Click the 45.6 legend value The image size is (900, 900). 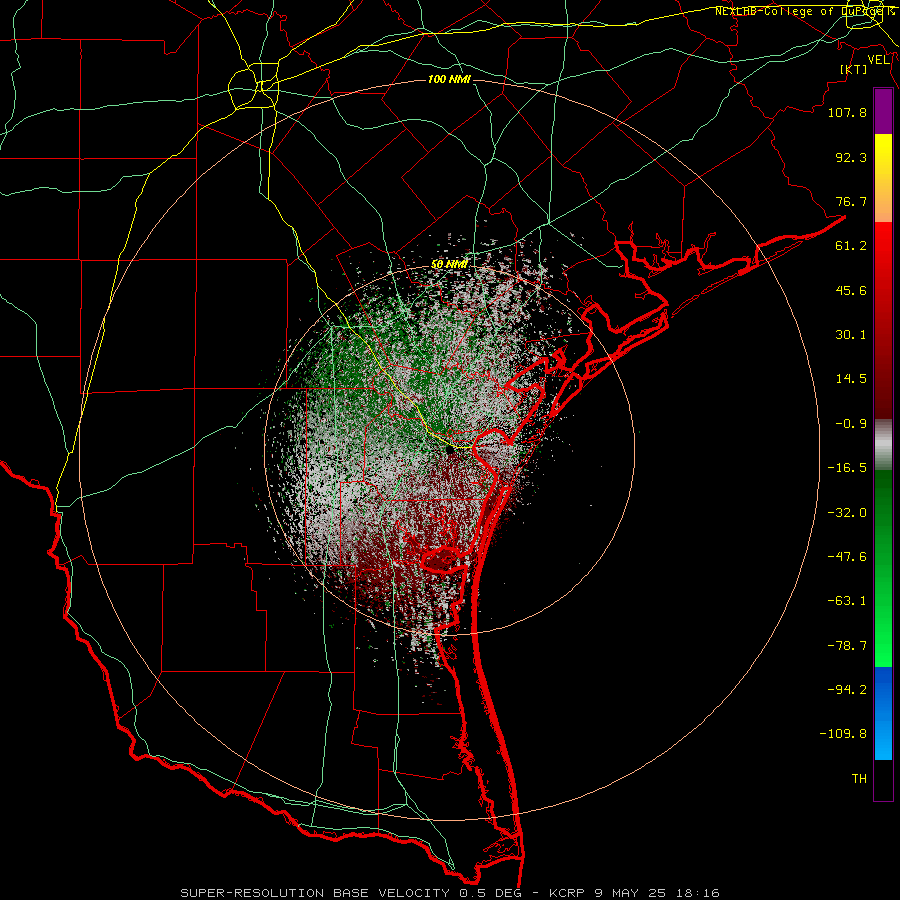point(851,290)
